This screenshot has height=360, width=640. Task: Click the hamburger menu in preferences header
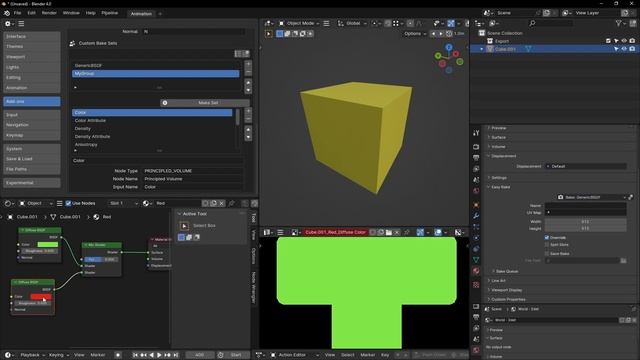(21, 24)
